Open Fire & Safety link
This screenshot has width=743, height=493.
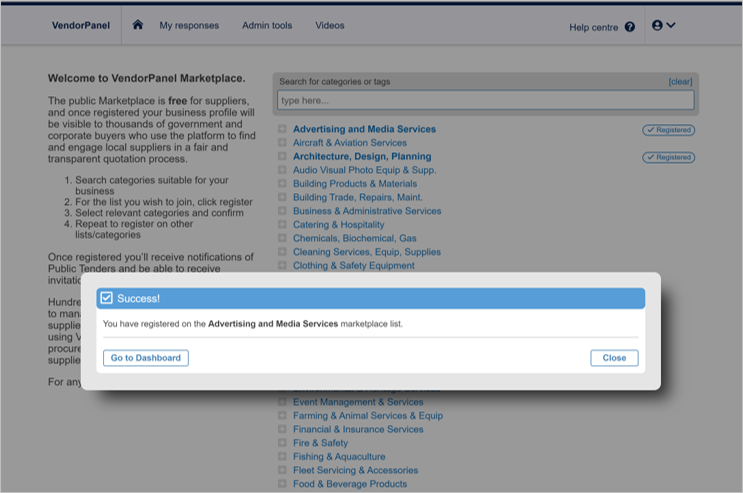[x=320, y=443]
